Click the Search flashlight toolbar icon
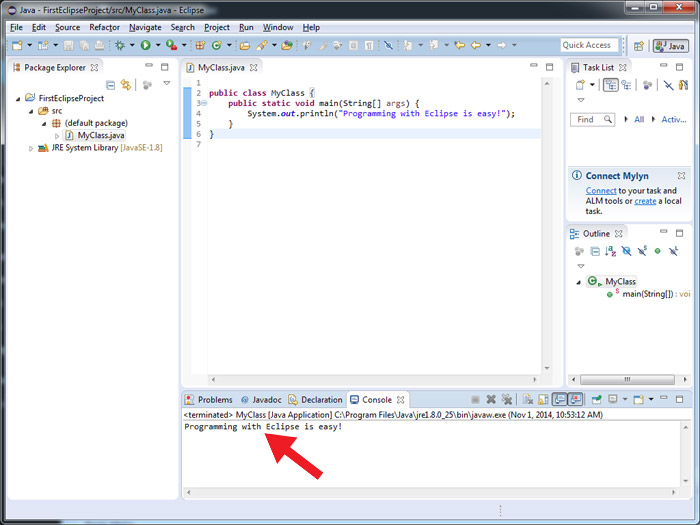The width and height of the screenshot is (700, 525). (x=262, y=45)
